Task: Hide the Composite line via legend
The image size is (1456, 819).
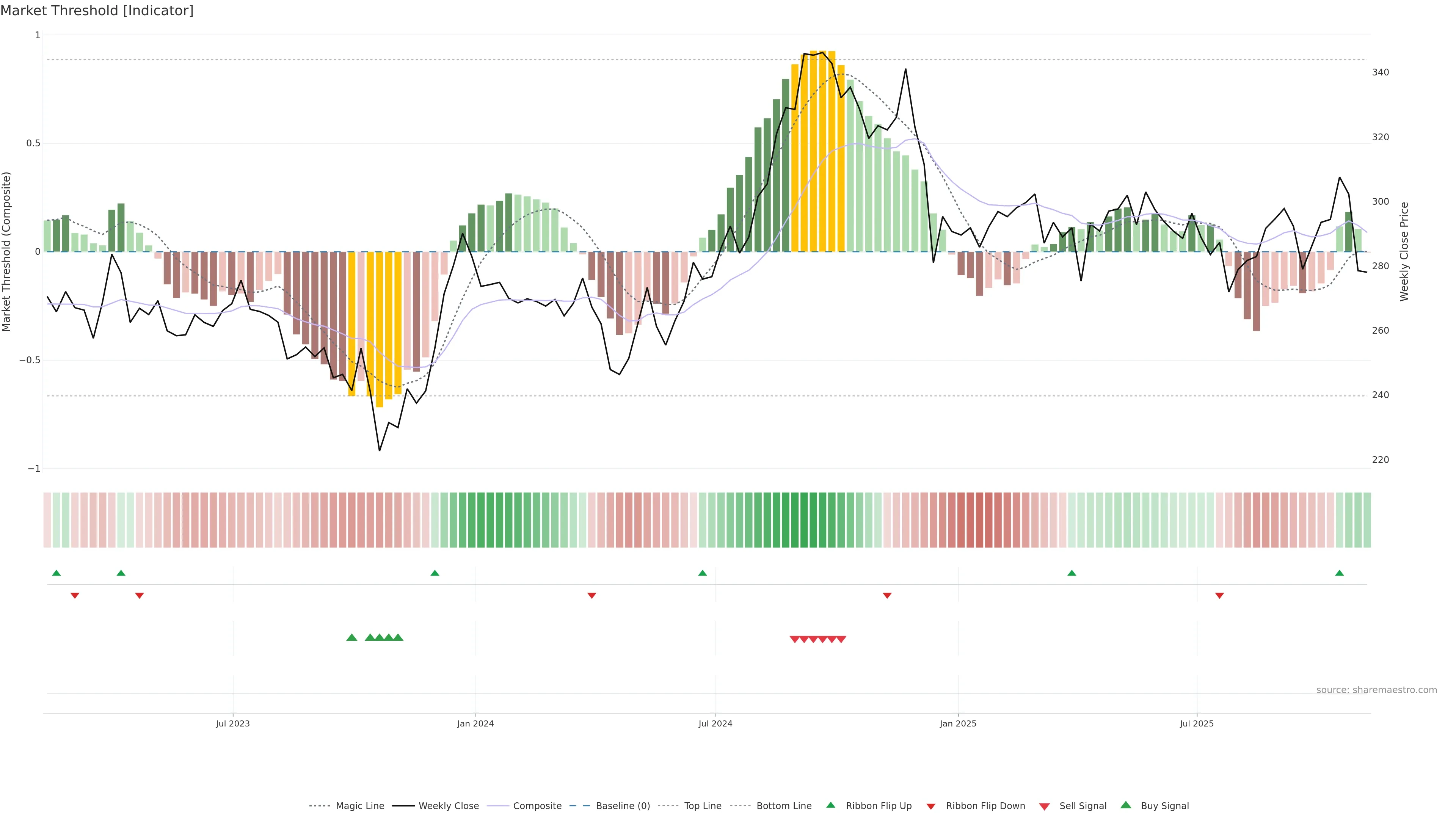Action: [537, 806]
